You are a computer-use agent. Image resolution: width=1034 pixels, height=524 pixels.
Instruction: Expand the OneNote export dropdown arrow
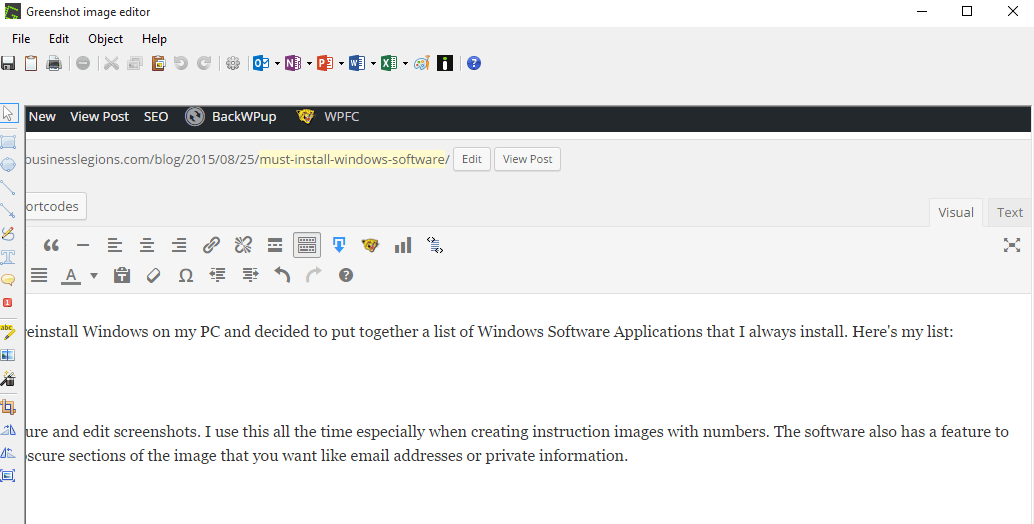coord(309,63)
